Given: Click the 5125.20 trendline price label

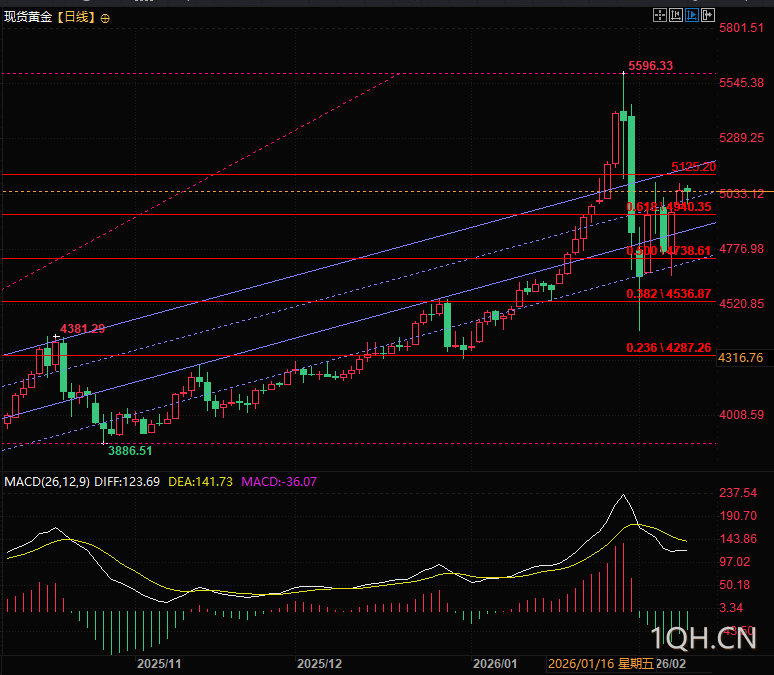Looking at the screenshot, I should point(694,167).
